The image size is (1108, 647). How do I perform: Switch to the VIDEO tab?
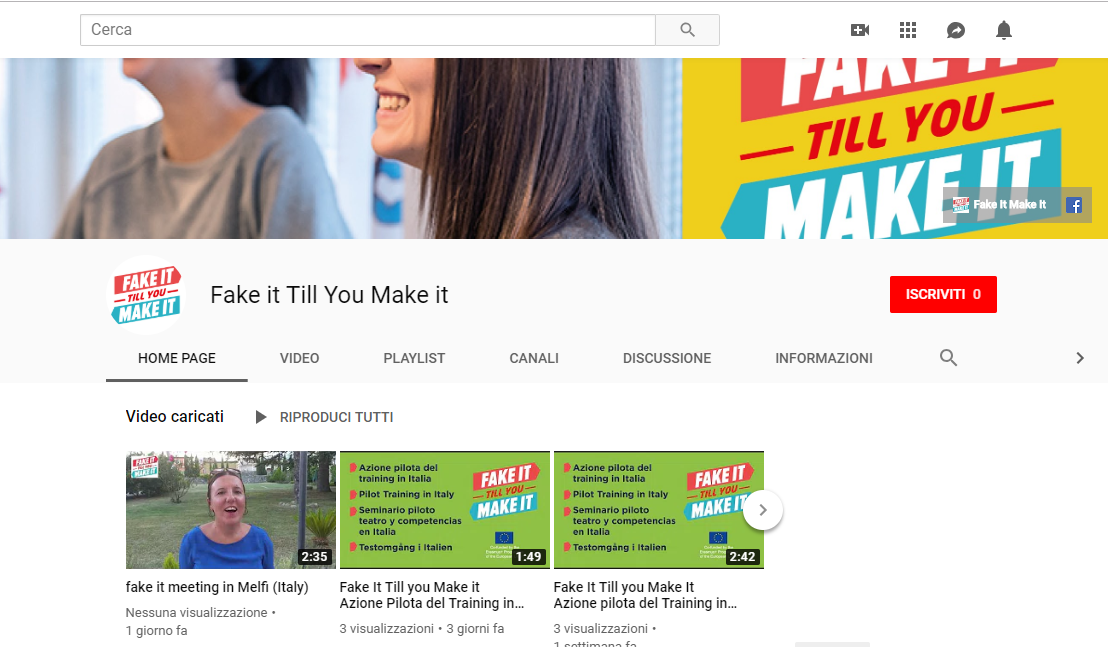pyautogui.click(x=299, y=357)
